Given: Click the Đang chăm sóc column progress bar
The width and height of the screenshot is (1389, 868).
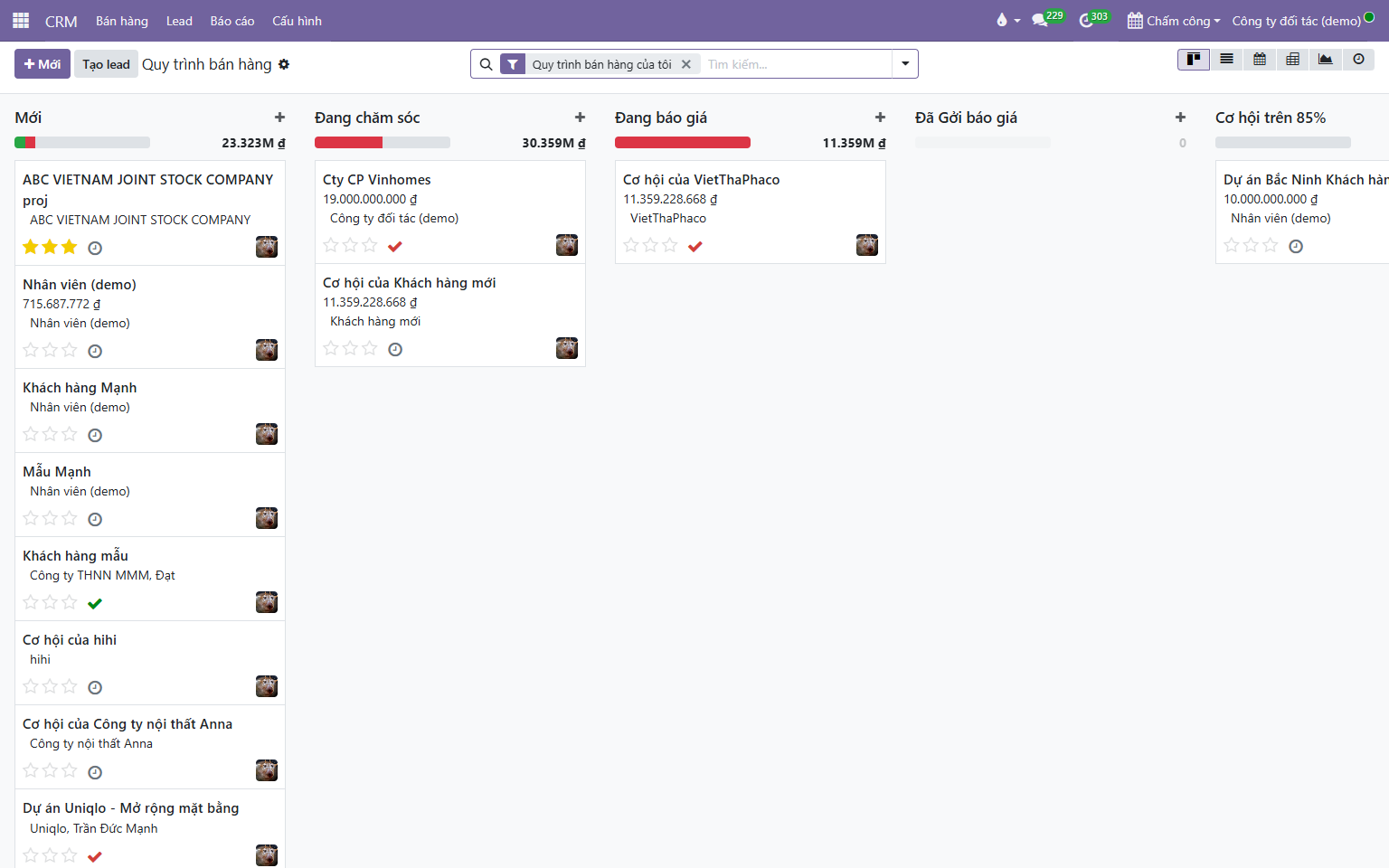Looking at the screenshot, I should point(383,142).
